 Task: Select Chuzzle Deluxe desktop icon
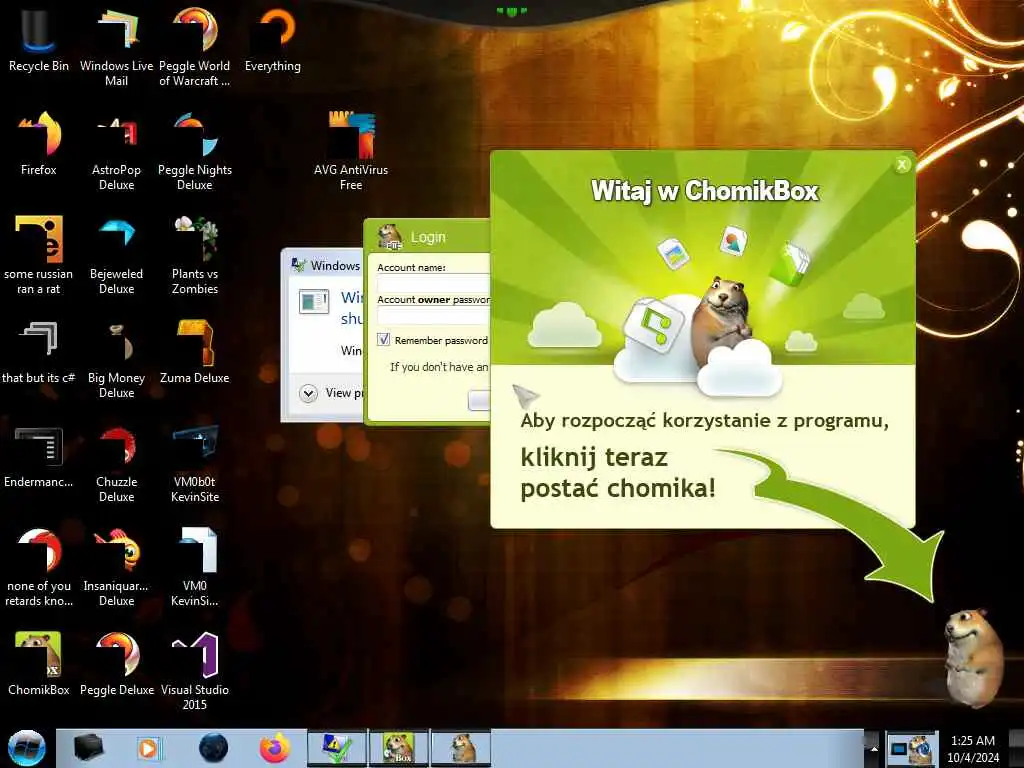point(116,462)
